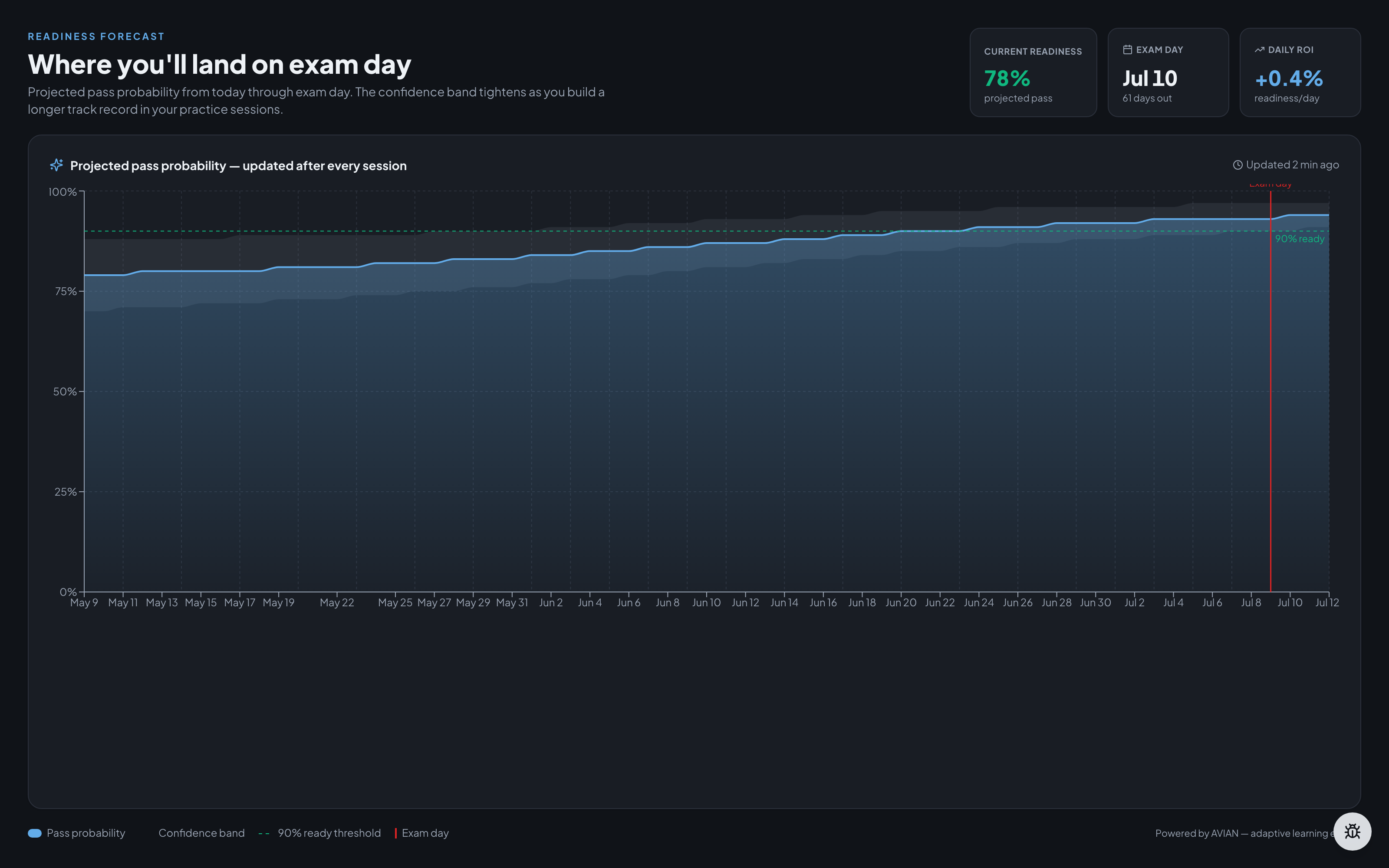This screenshot has height=868, width=1389.
Task: Click the DAILY ROI card heading
Action: pyautogui.click(x=1291, y=50)
